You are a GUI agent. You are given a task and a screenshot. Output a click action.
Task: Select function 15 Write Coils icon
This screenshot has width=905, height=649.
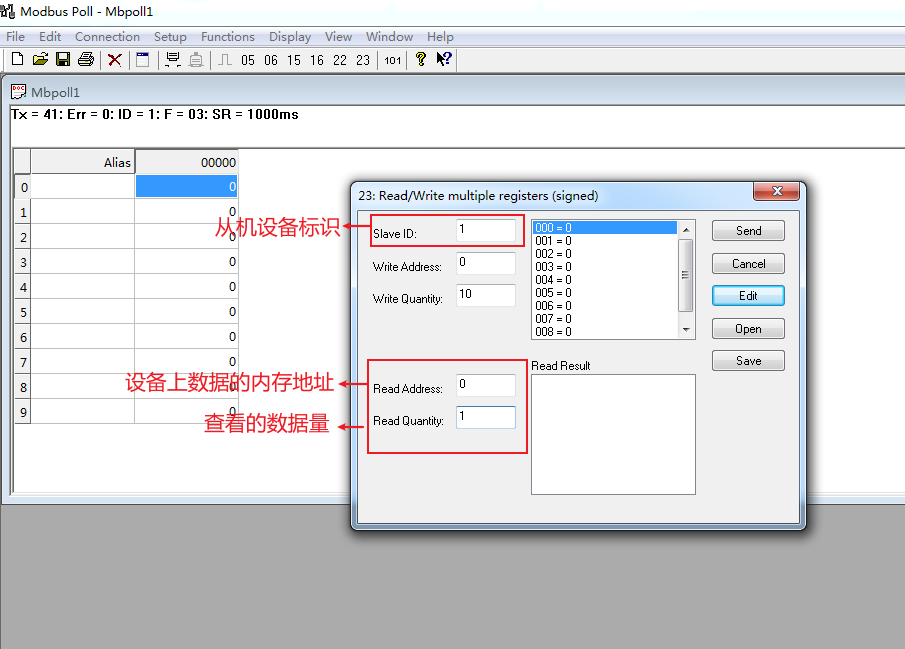tap(292, 59)
